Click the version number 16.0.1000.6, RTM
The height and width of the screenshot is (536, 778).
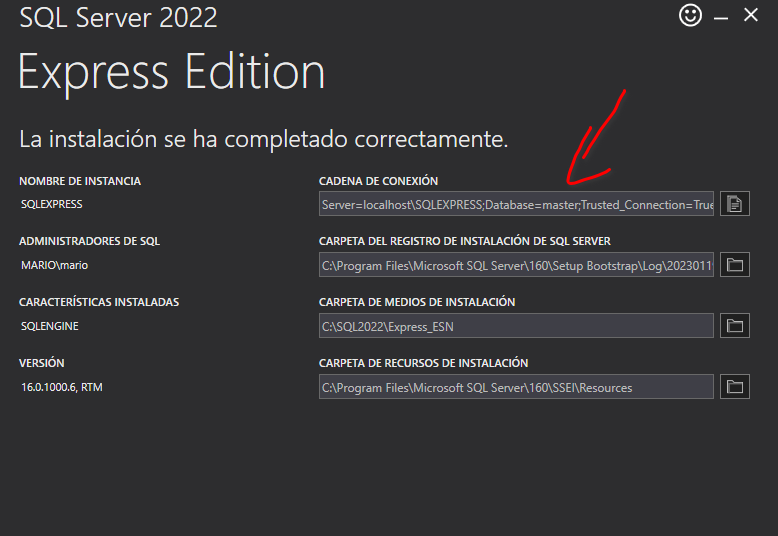point(62,387)
